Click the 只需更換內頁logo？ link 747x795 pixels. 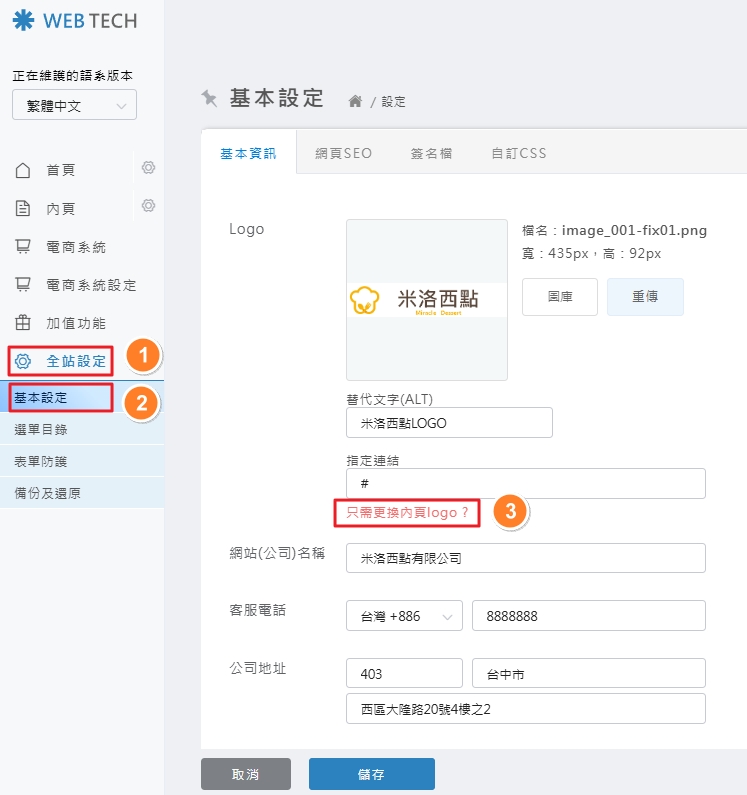coord(407,513)
